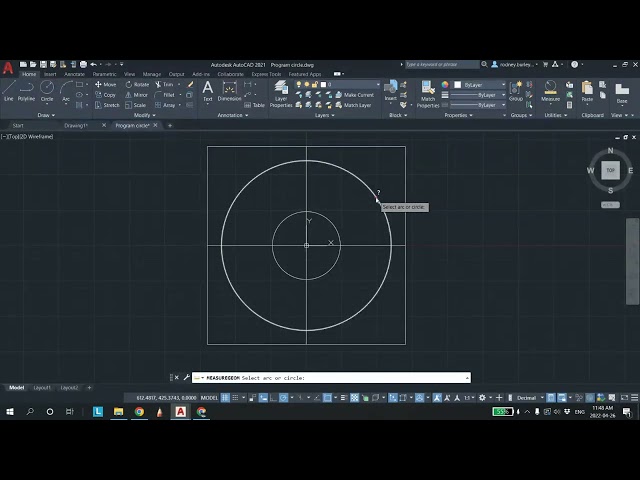Select the Arc draw tool
Image resolution: width=640 pixels, height=480 pixels.
pyautogui.click(x=66, y=91)
